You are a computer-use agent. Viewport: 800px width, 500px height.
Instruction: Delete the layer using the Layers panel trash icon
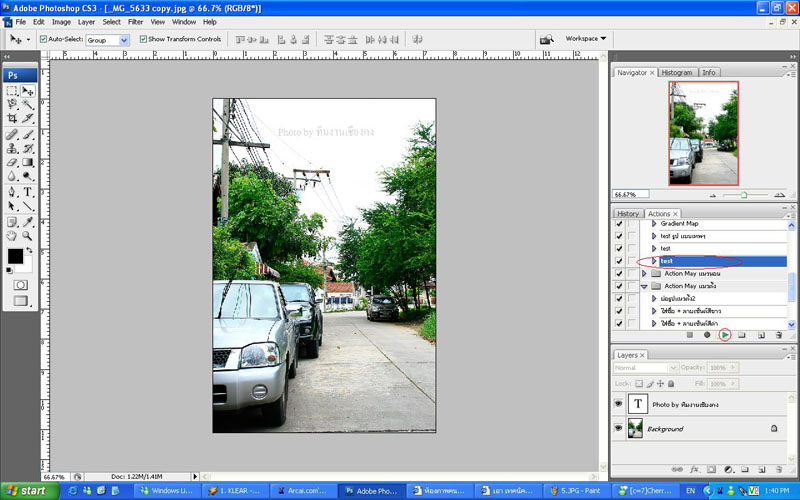[x=779, y=469]
